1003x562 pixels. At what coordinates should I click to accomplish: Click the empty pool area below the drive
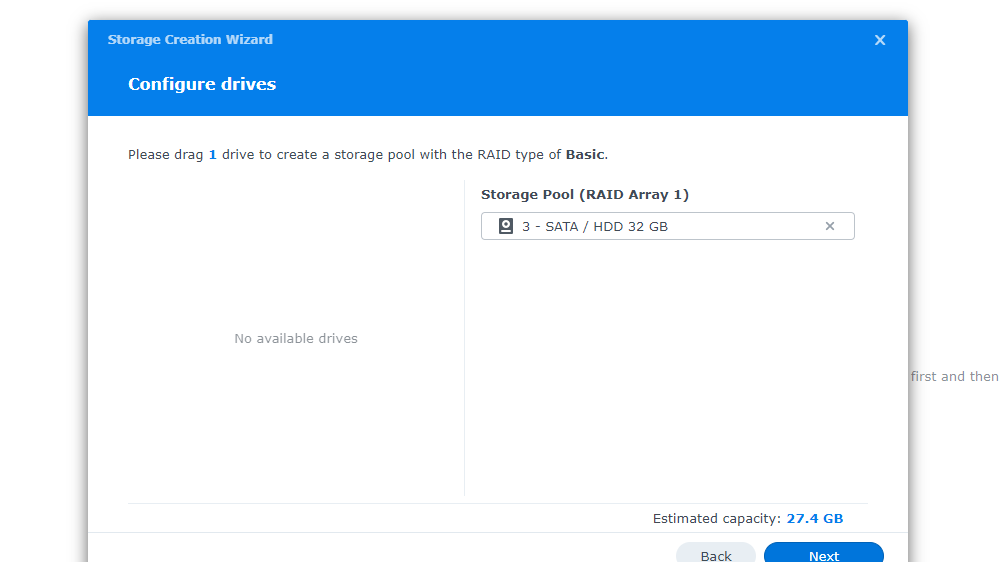(x=667, y=370)
